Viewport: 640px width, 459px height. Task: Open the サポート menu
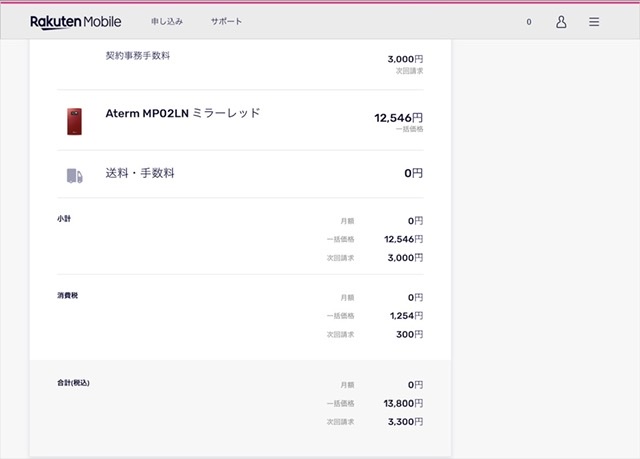coord(226,22)
